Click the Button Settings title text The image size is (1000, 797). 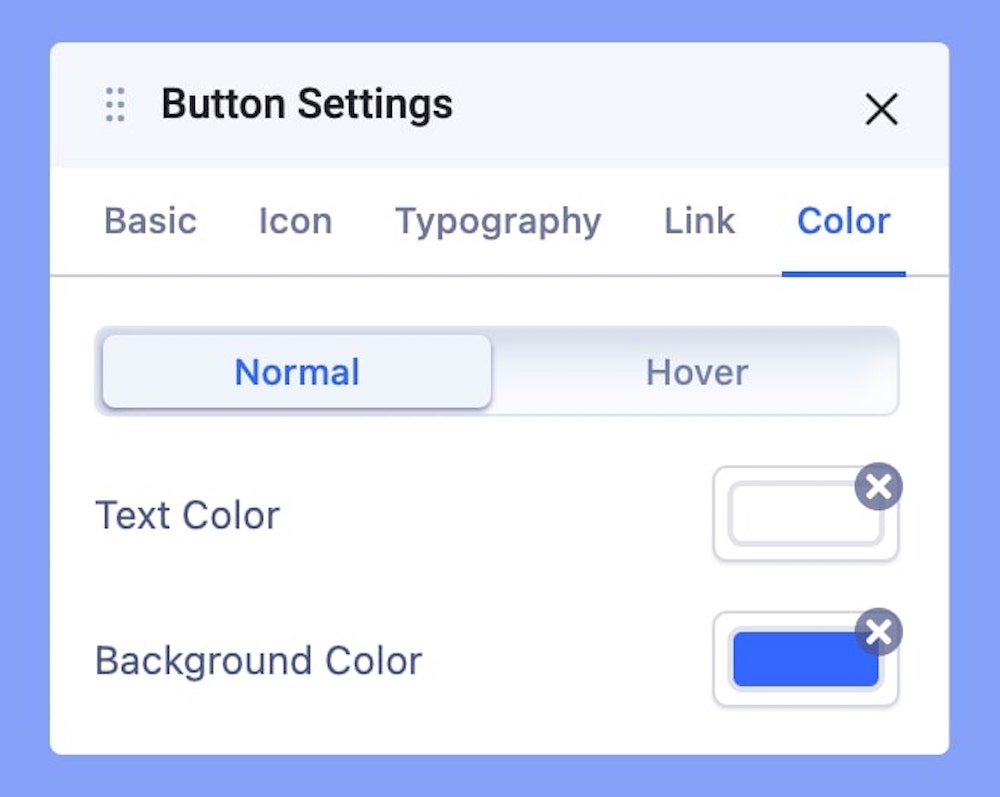tap(306, 104)
